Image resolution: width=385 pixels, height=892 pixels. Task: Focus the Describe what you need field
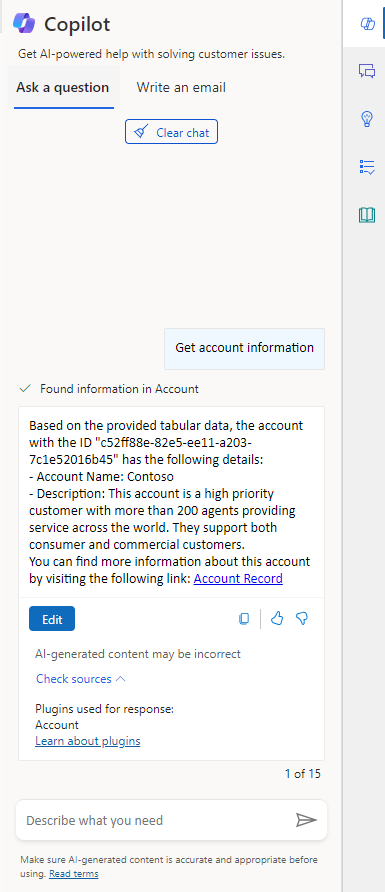(156, 820)
